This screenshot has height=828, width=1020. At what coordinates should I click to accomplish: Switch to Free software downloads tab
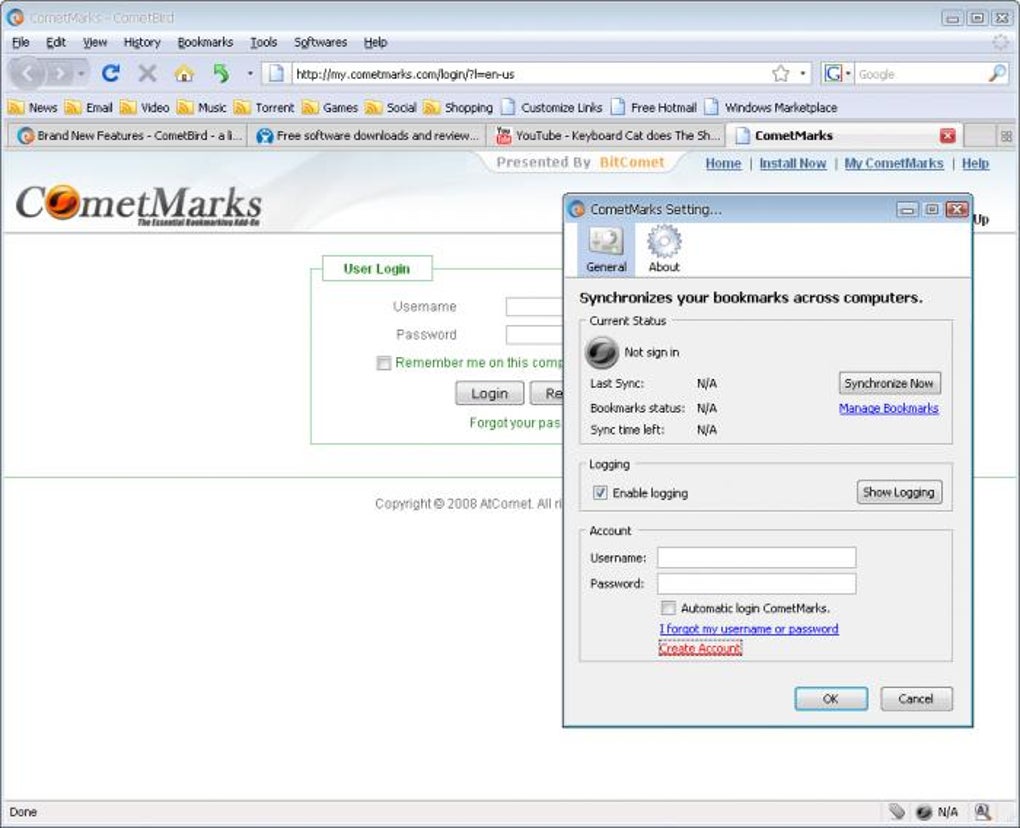367,136
